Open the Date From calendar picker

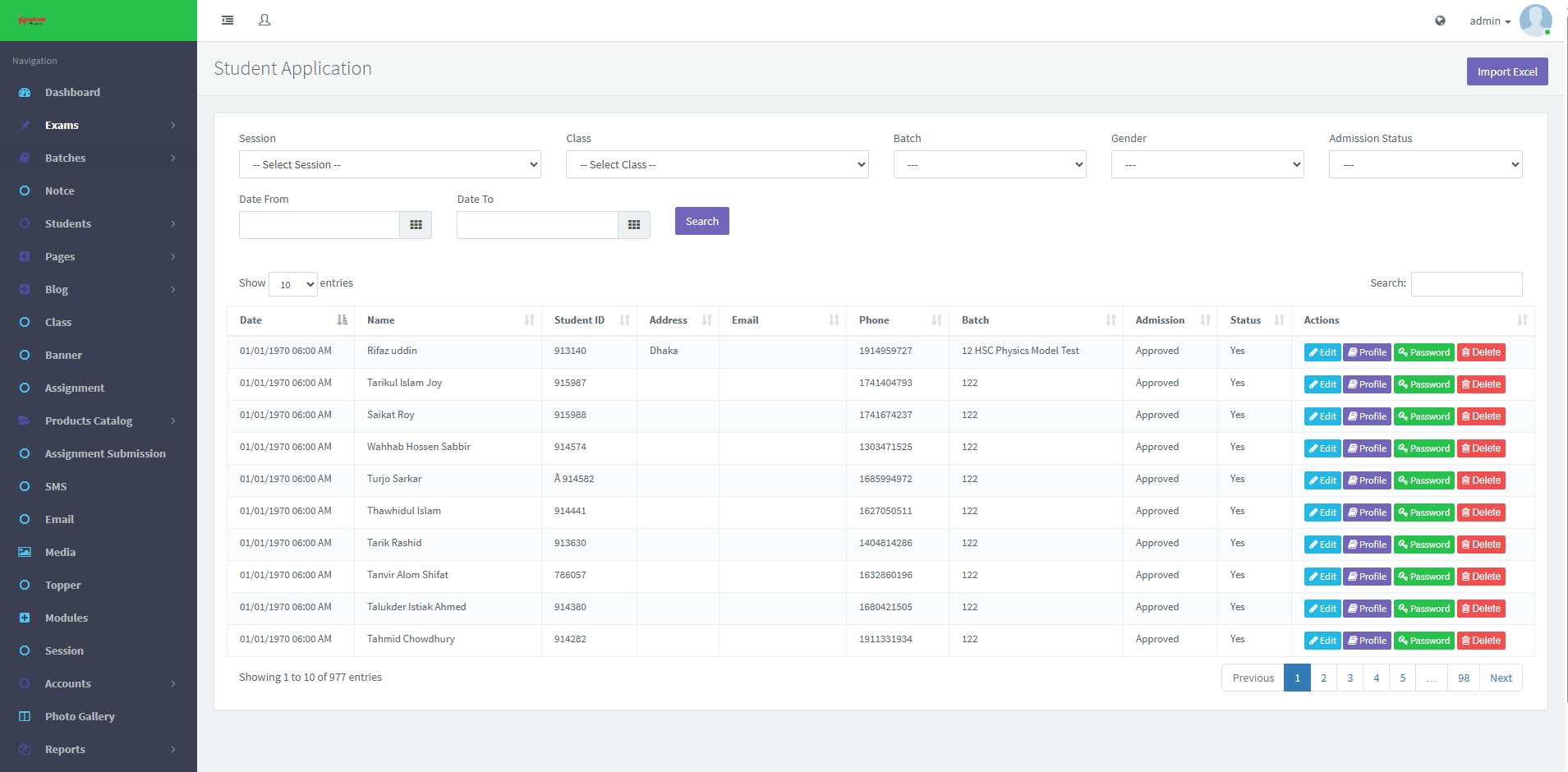tap(416, 225)
